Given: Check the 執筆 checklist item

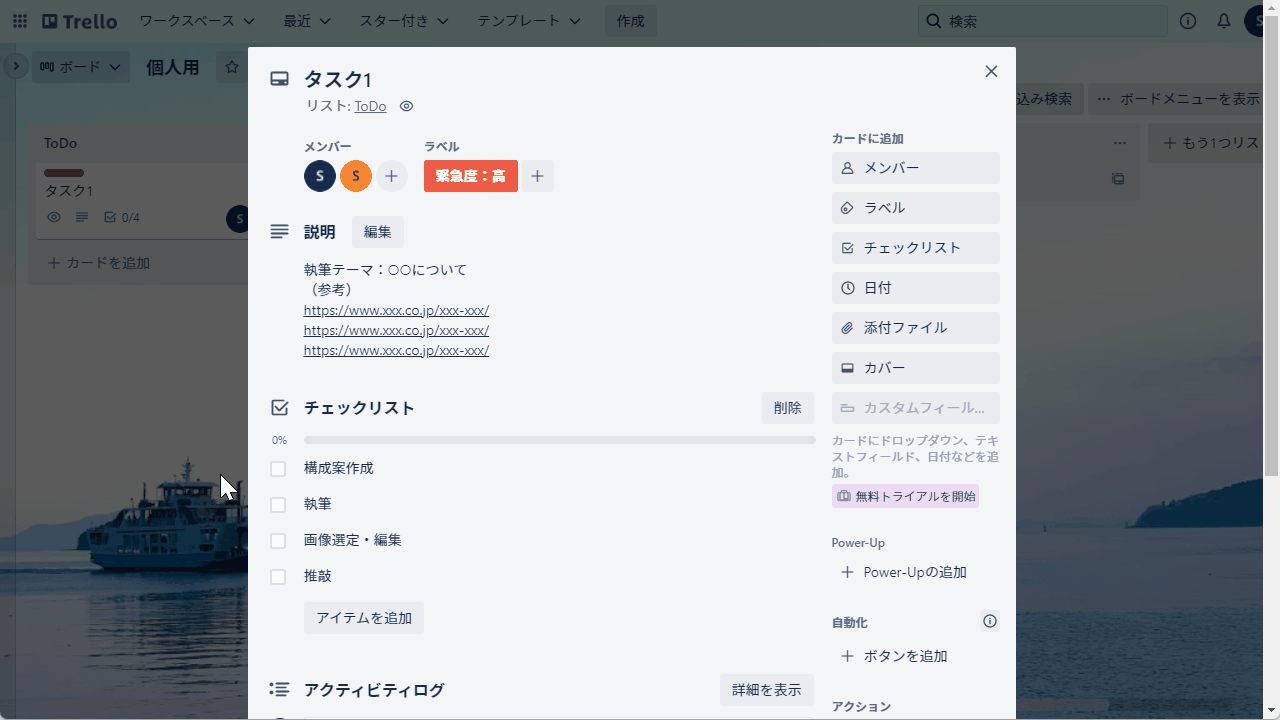Looking at the screenshot, I should point(278,505).
